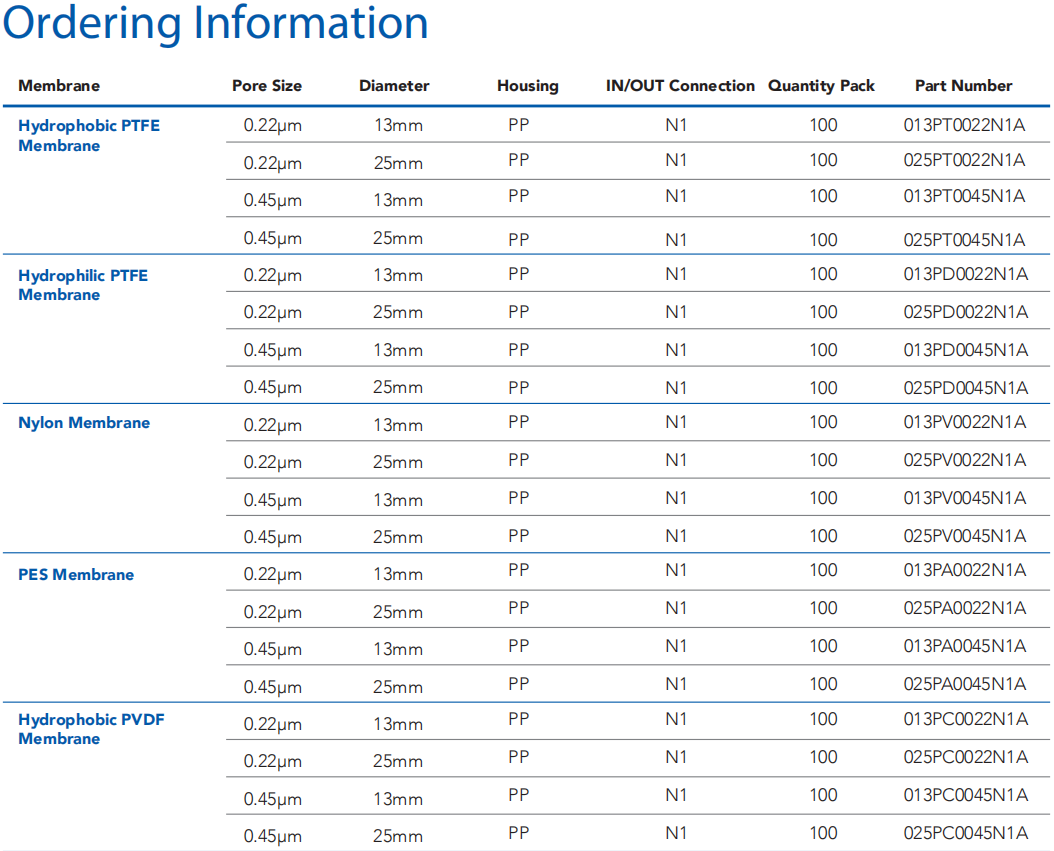
Task: Select part number 013PD0045N1A
Action: point(966,350)
